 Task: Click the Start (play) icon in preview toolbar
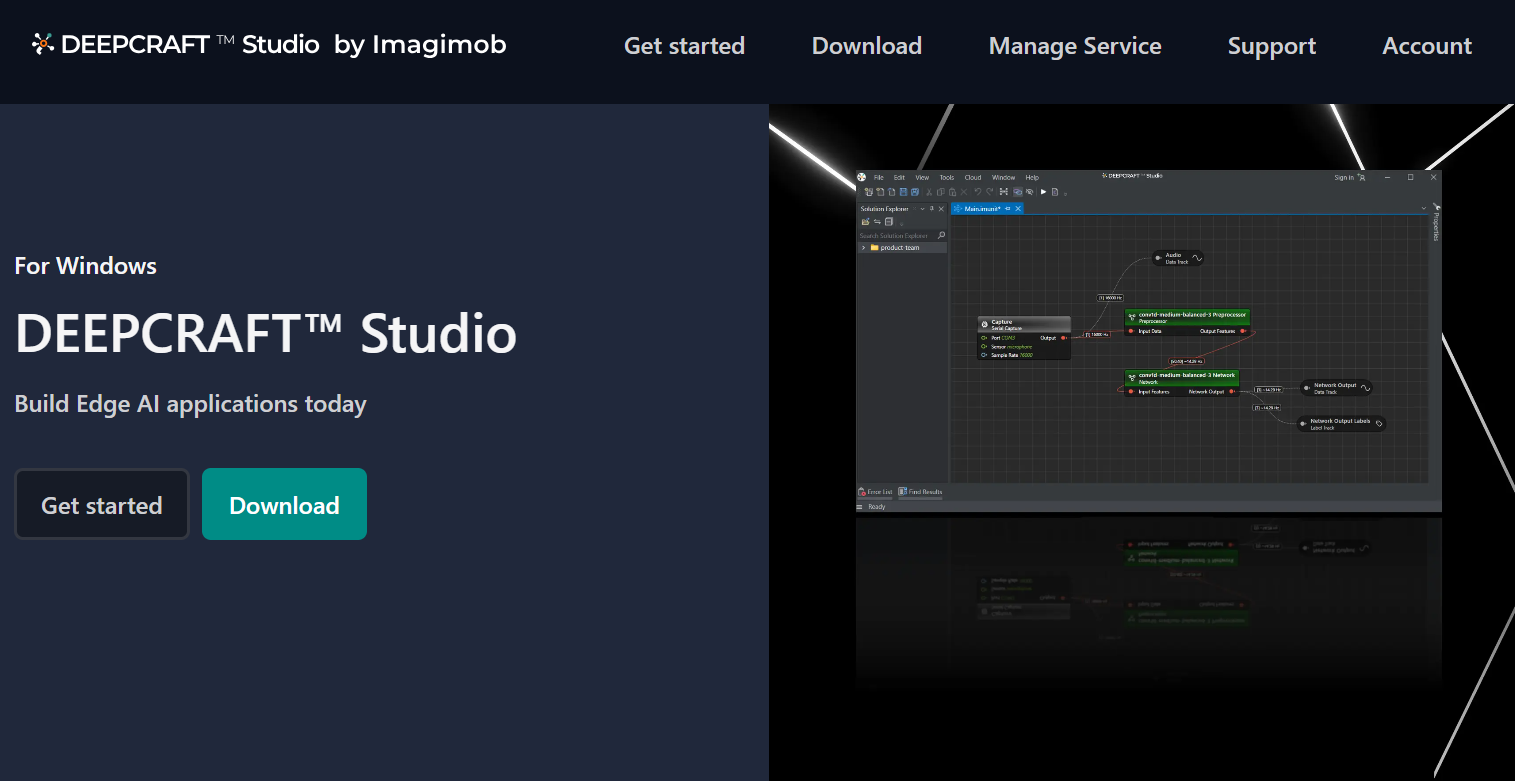(1043, 192)
